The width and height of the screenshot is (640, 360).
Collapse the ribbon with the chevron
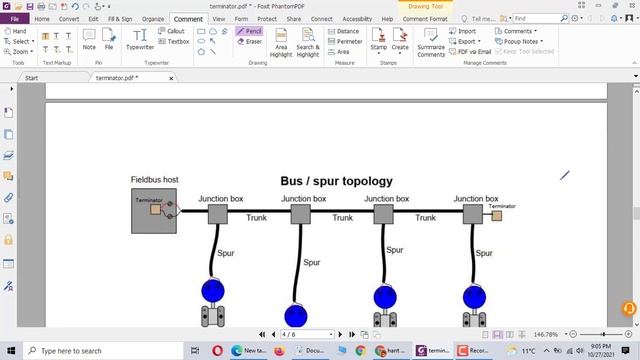[x=634, y=63]
